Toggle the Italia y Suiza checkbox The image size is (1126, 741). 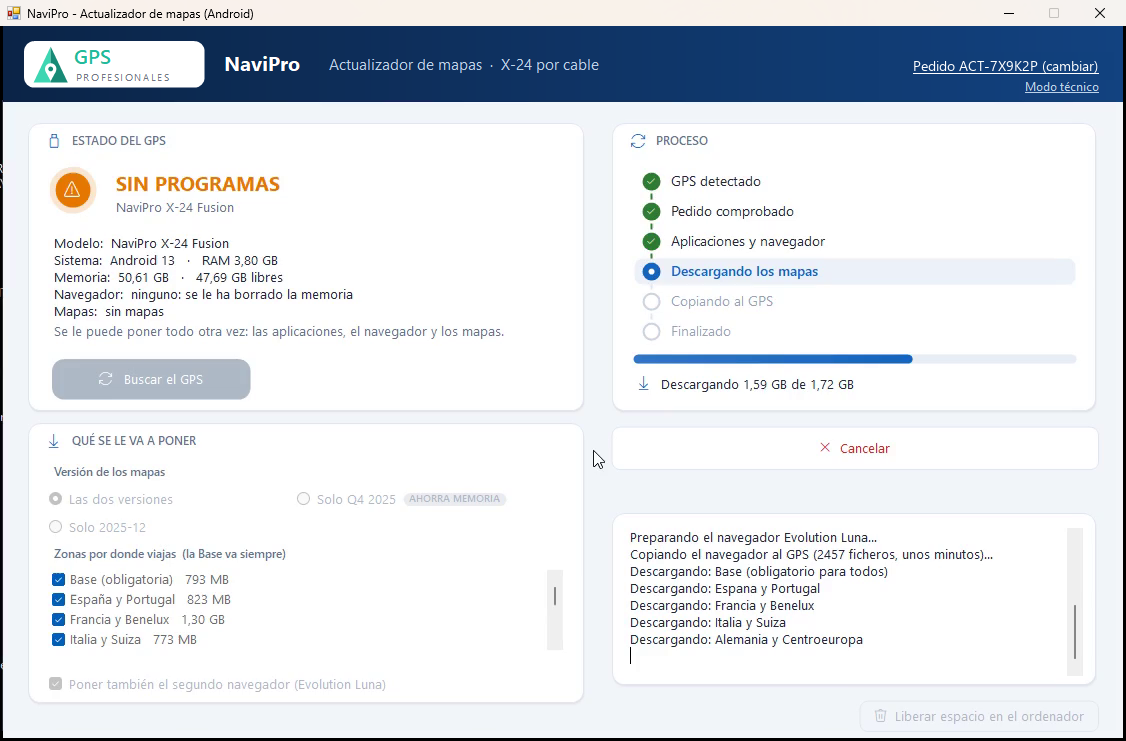tap(58, 640)
